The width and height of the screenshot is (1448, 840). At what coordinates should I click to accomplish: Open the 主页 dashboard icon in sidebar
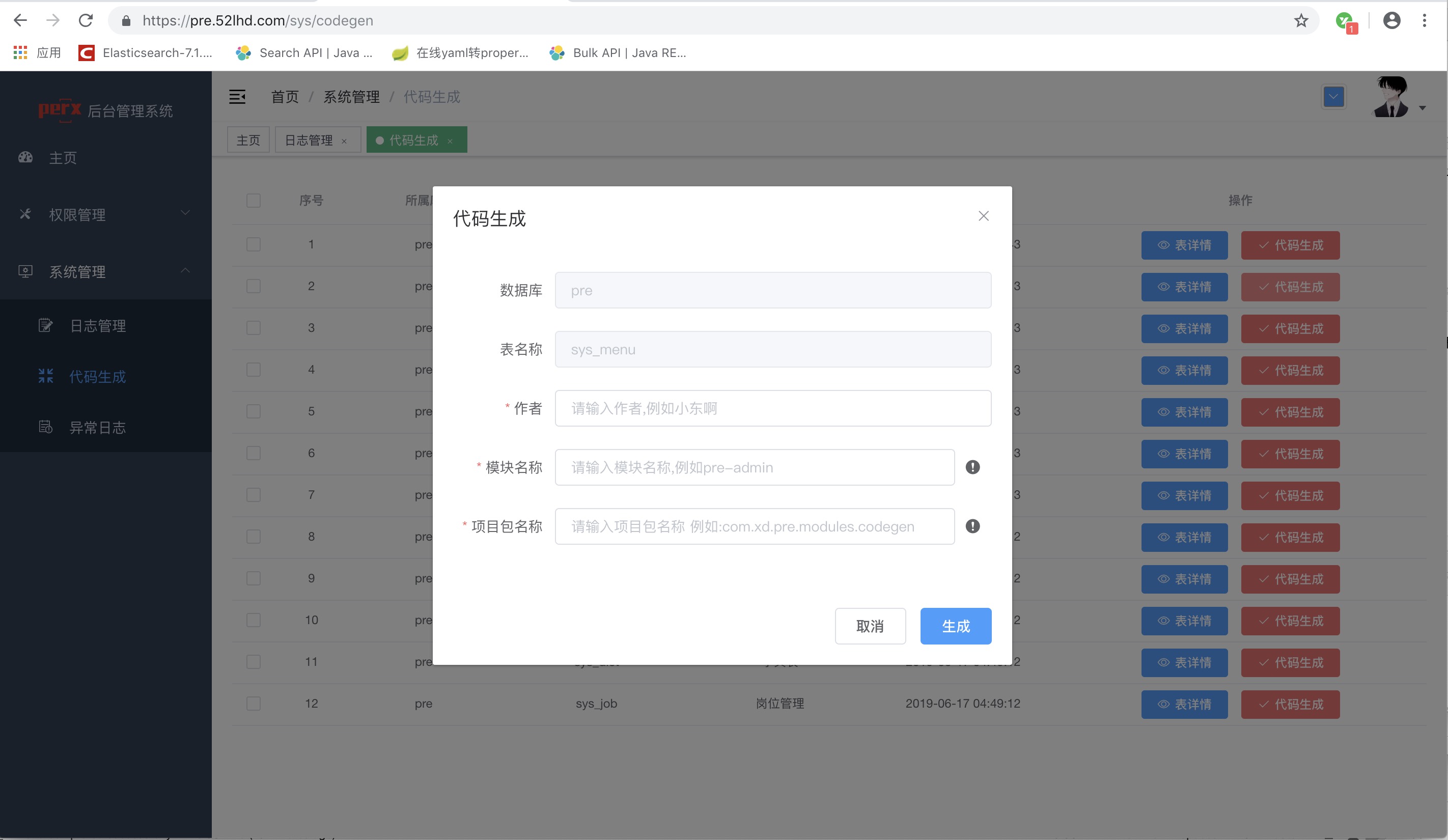[25, 157]
